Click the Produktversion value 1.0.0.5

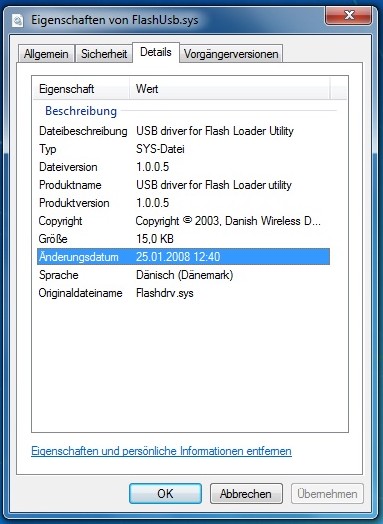click(152, 203)
